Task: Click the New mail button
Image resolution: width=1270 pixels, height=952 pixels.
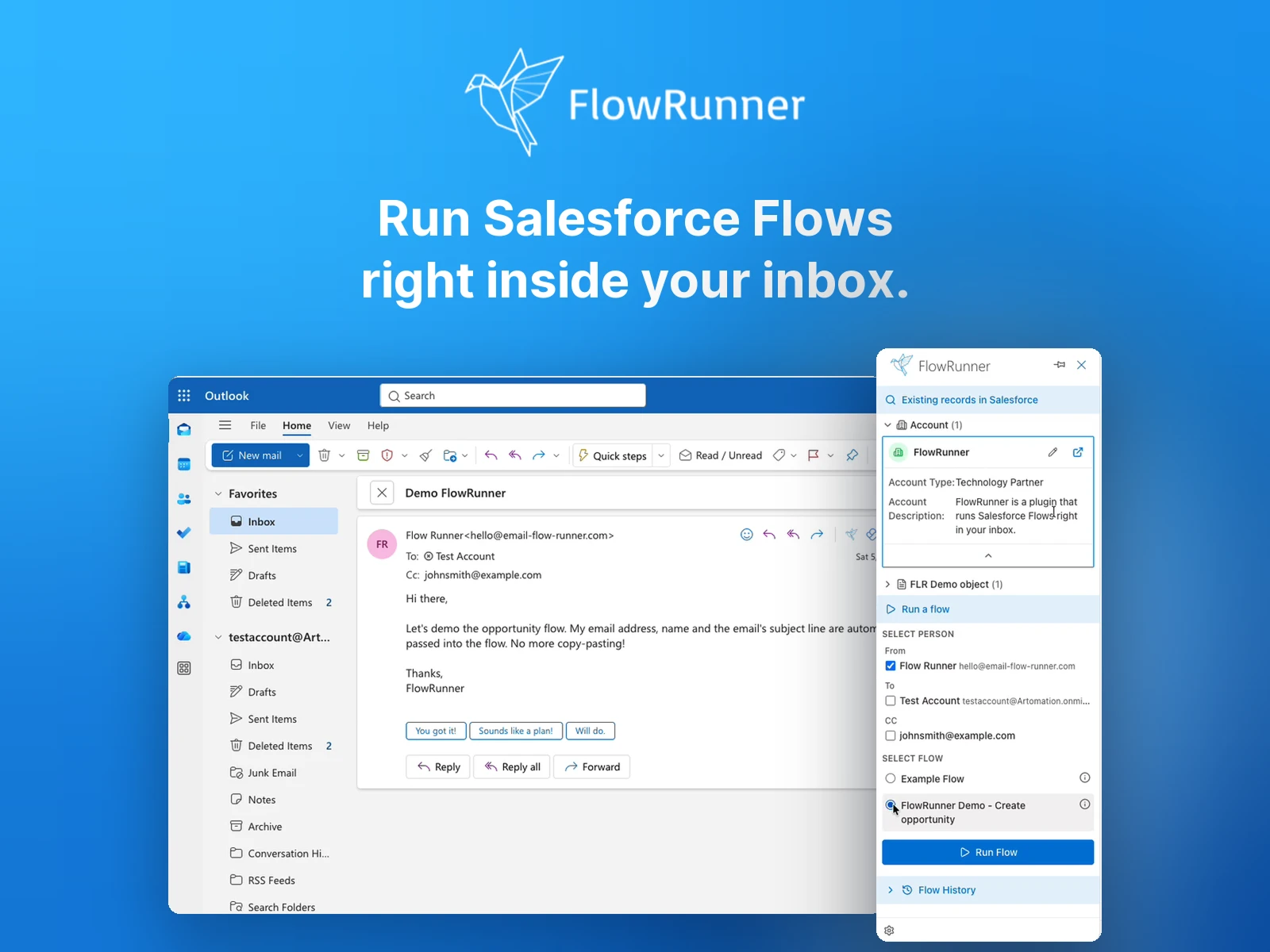Action: pos(252,455)
